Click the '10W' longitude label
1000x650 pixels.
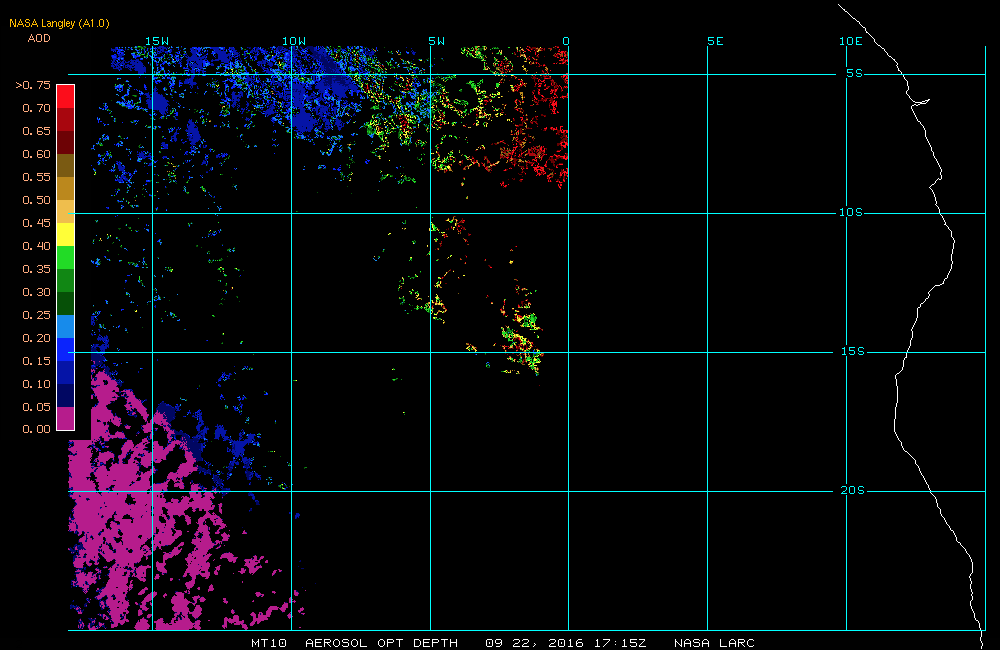(x=294, y=41)
